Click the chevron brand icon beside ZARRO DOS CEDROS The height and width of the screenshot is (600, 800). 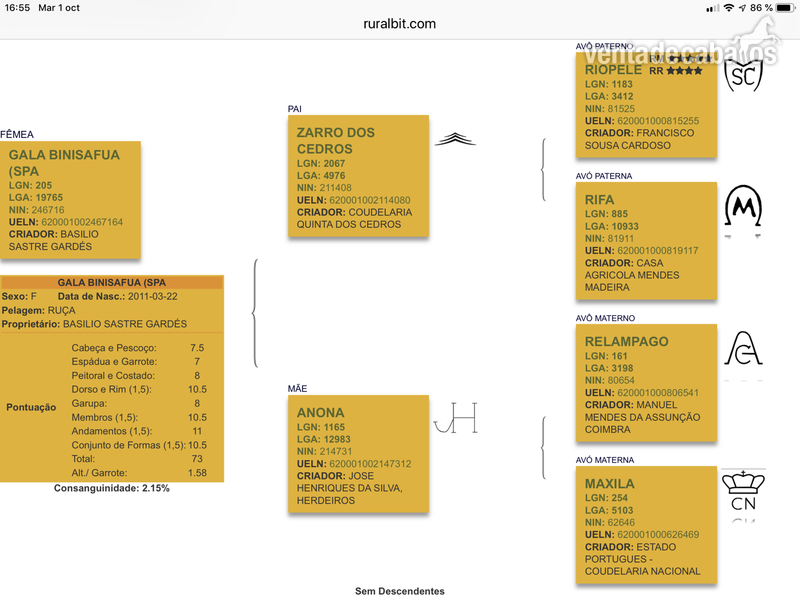pyautogui.click(x=455, y=139)
